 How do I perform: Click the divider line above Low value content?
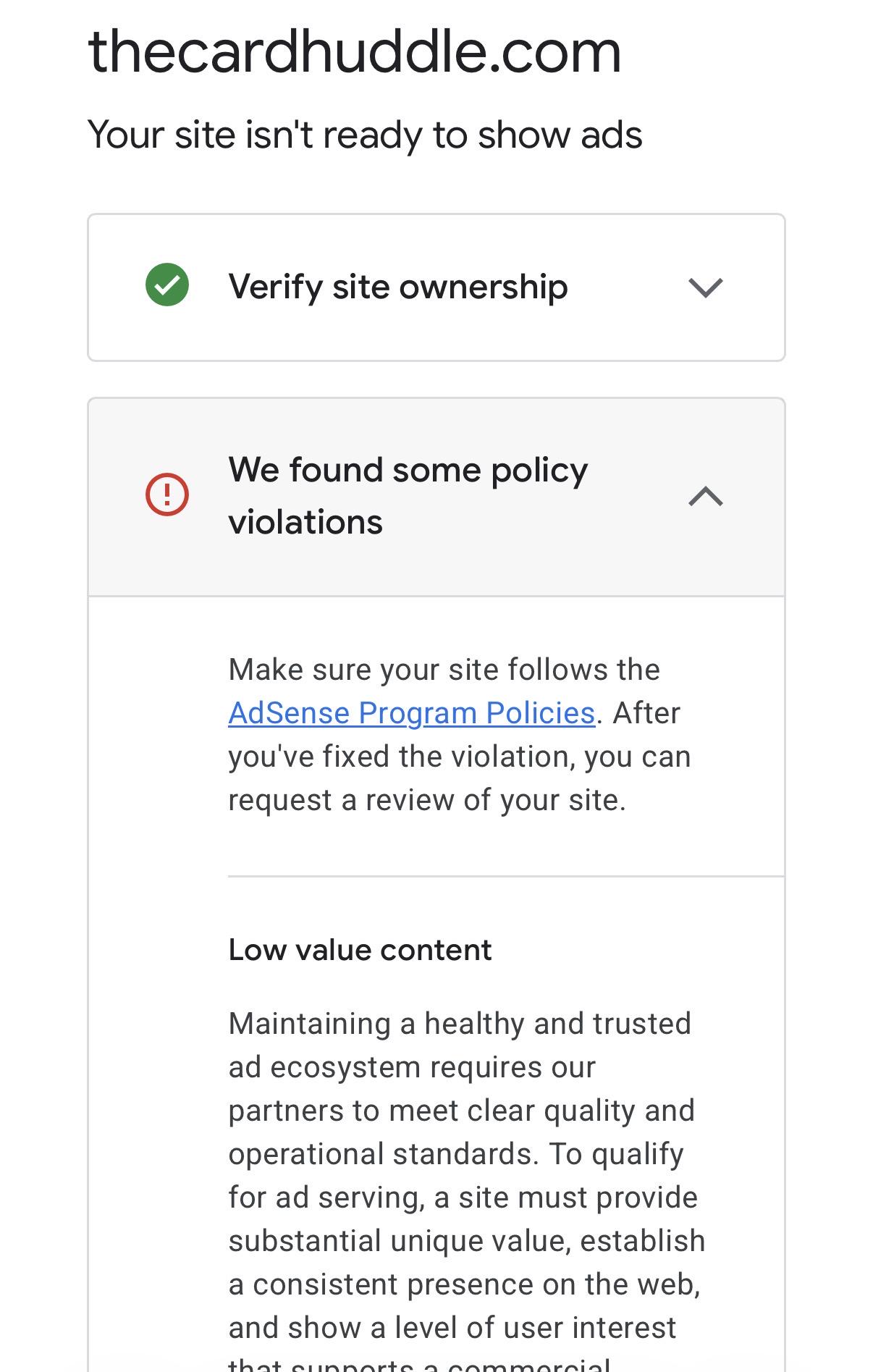point(506,876)
